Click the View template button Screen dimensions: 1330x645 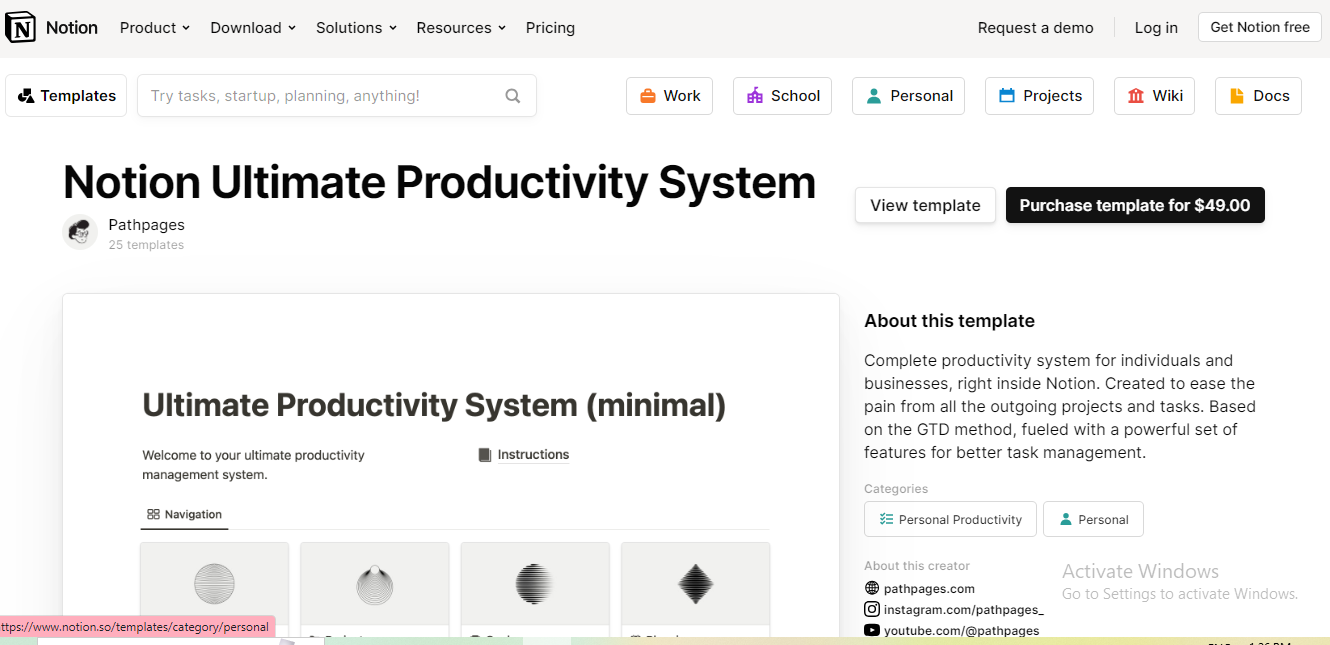click(925, 205)
